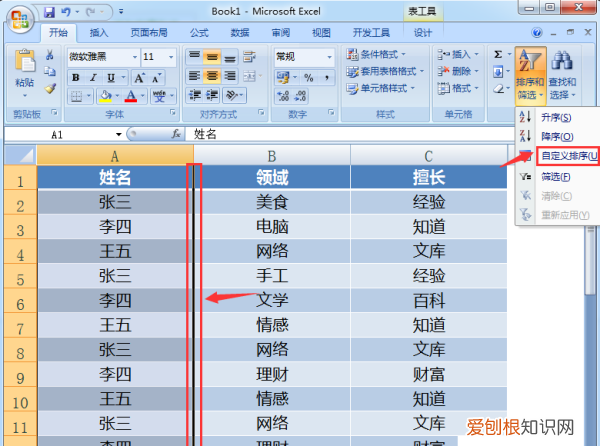Open the borders dropdown arrow

(89, 96)
